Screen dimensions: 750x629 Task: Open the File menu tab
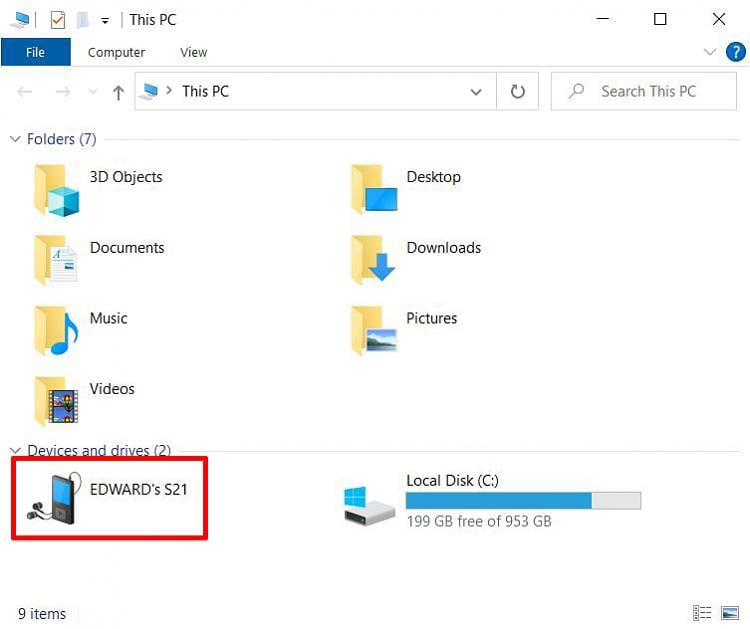35,52
